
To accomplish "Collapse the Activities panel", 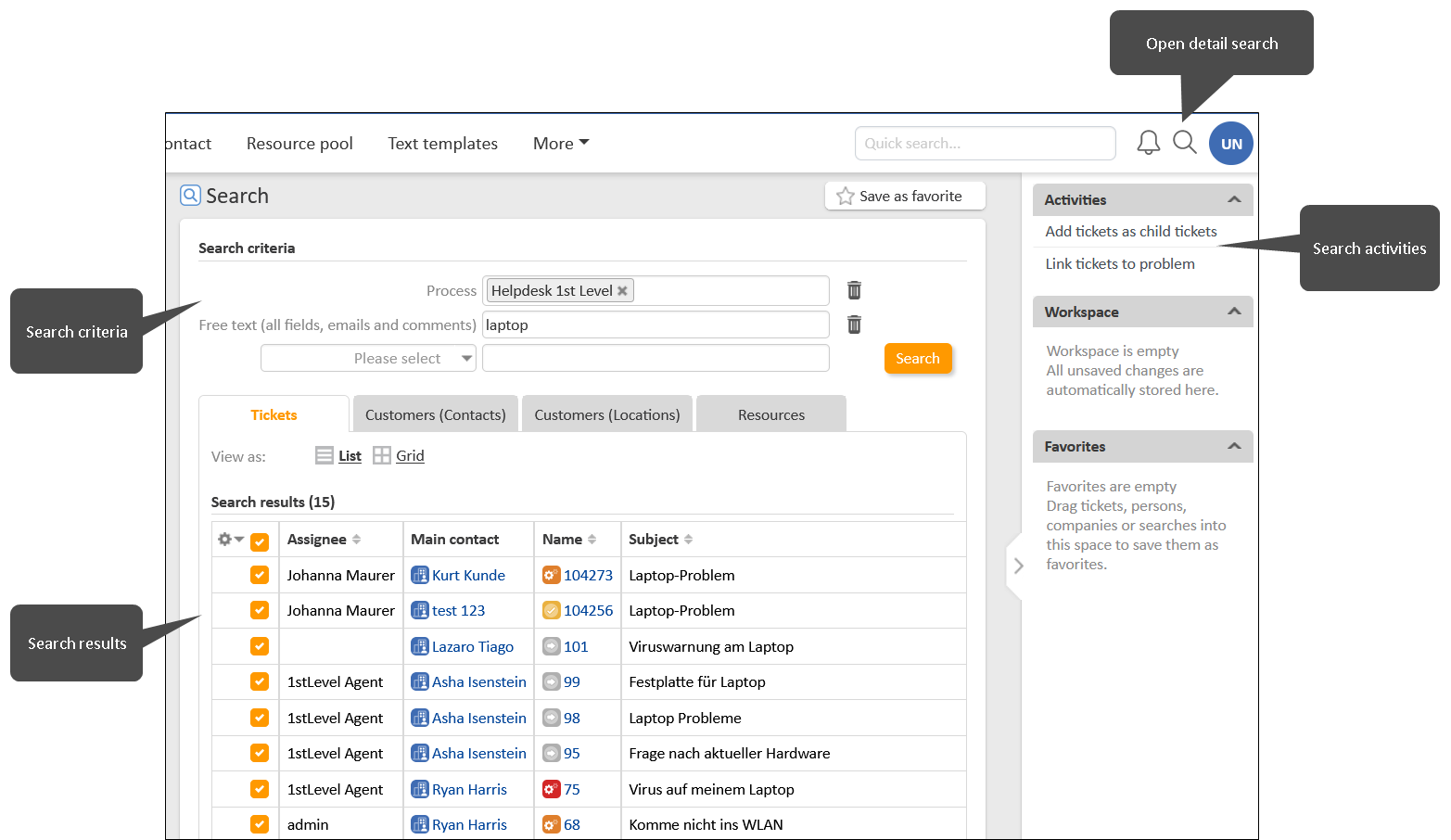I will coord(1233,199).
